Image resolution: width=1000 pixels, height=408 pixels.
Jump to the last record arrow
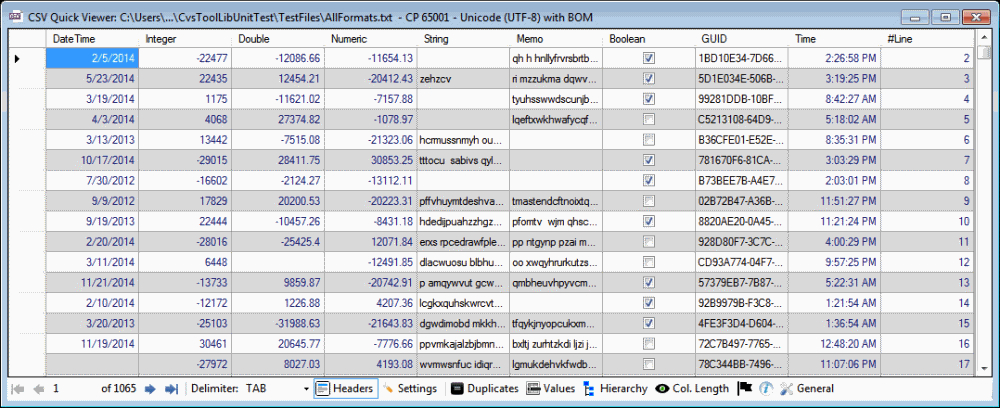[171, 389]
